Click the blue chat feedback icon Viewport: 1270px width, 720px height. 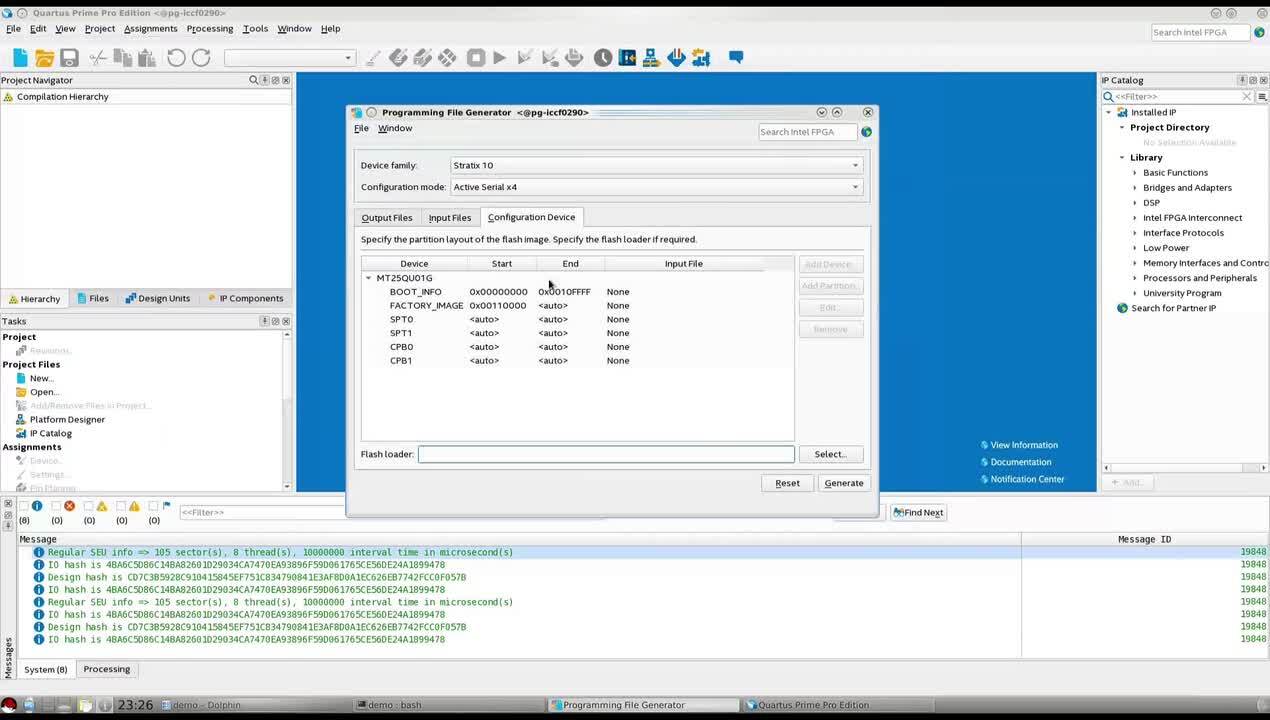coord(736,58)
